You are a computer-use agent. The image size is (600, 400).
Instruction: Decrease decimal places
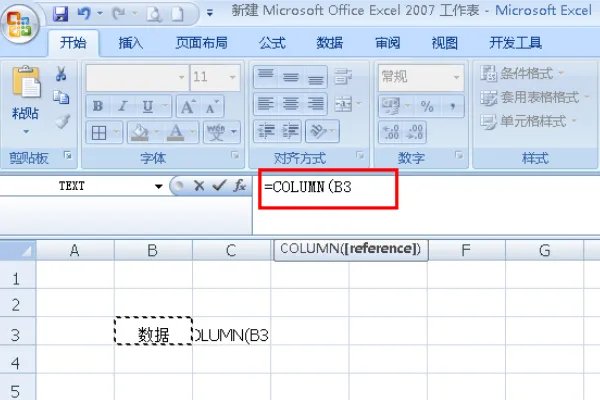pyautogui.click(x=415, y=132)
